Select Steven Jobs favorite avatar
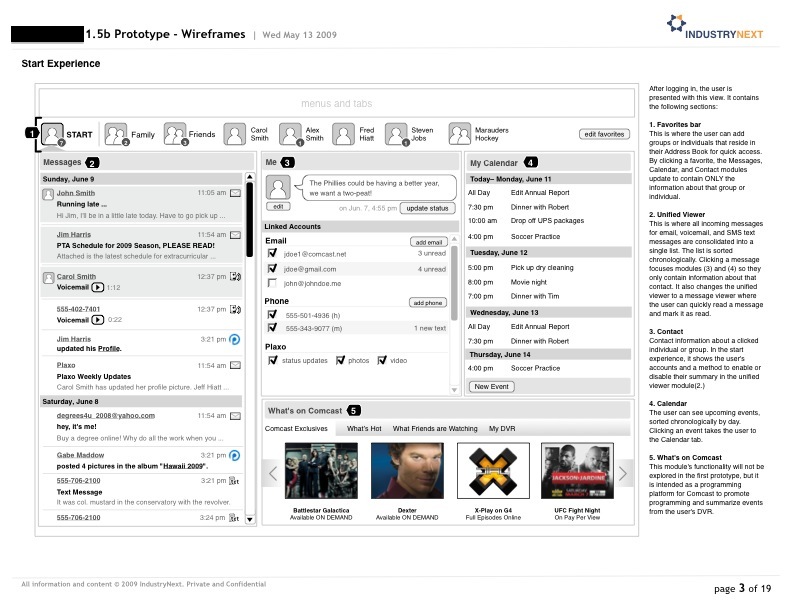 (x=396, y=134)
